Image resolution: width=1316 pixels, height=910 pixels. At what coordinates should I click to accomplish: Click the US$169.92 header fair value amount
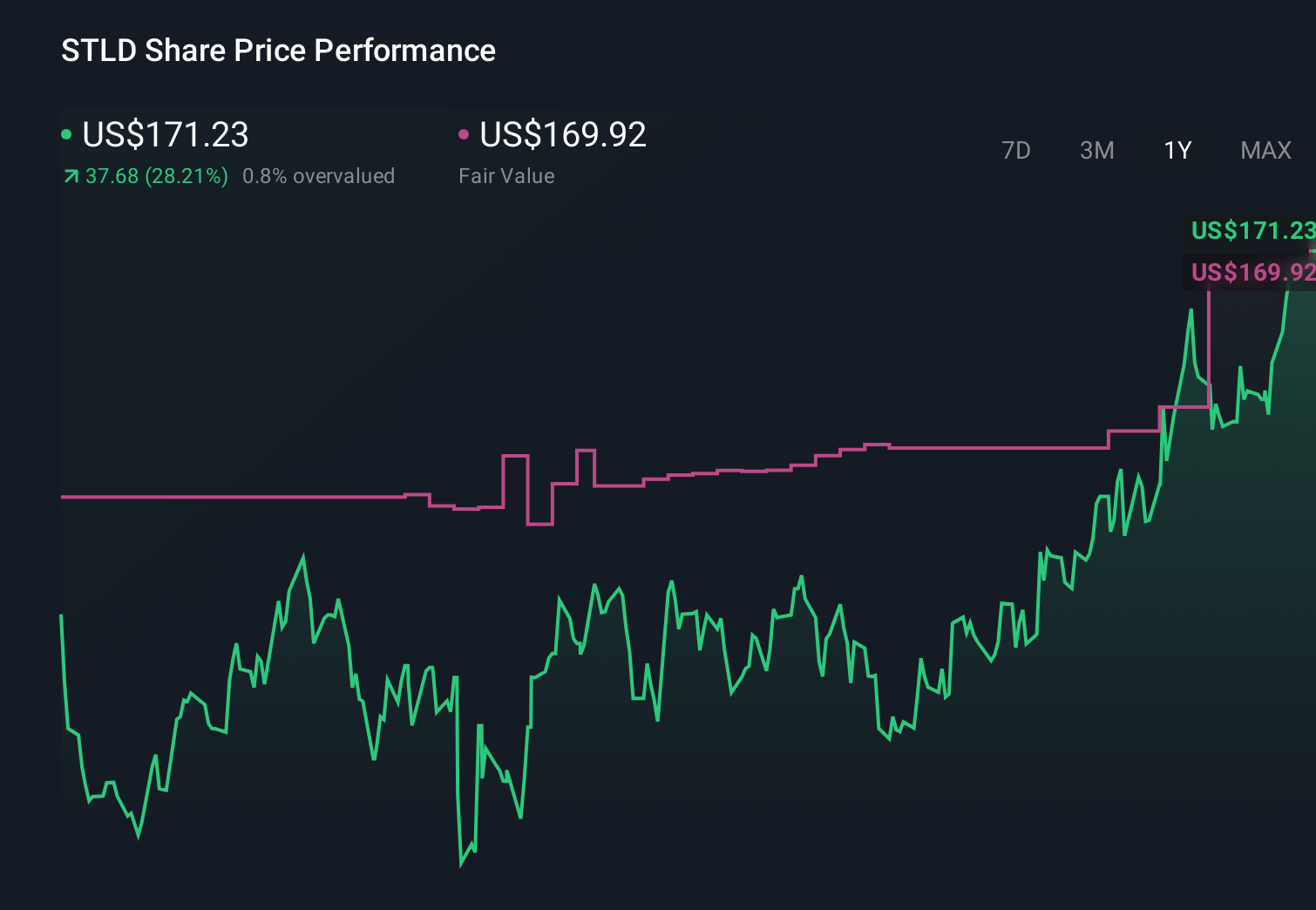pos(563,134)
